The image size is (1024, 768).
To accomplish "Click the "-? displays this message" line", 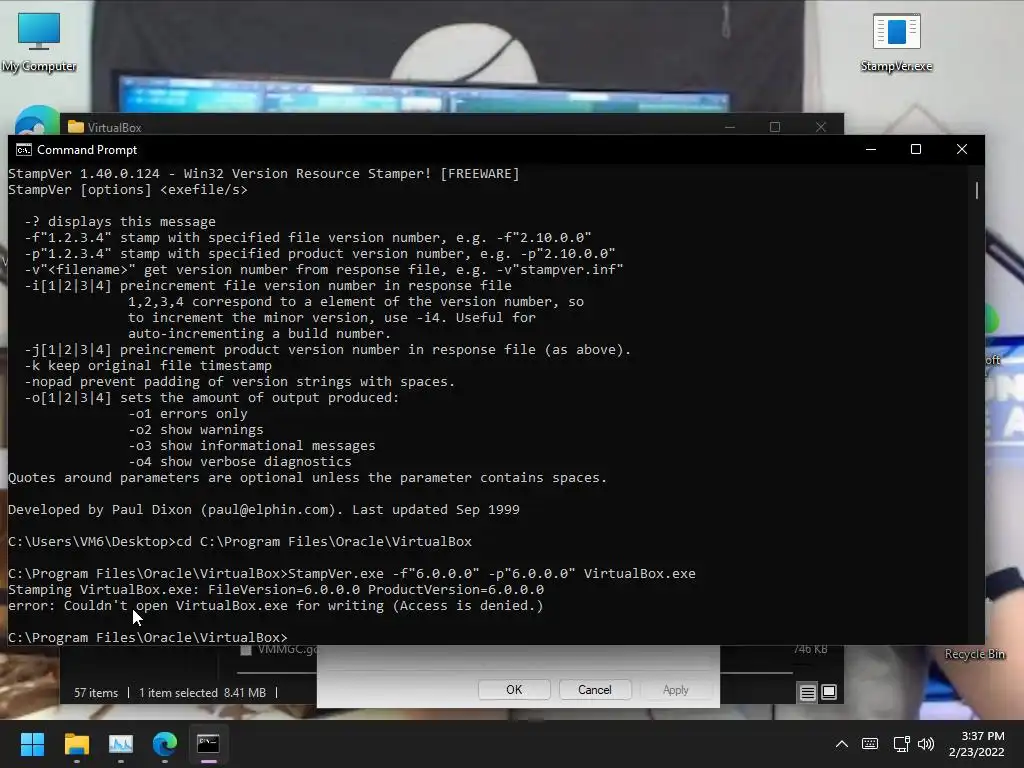I will [120, 221].
